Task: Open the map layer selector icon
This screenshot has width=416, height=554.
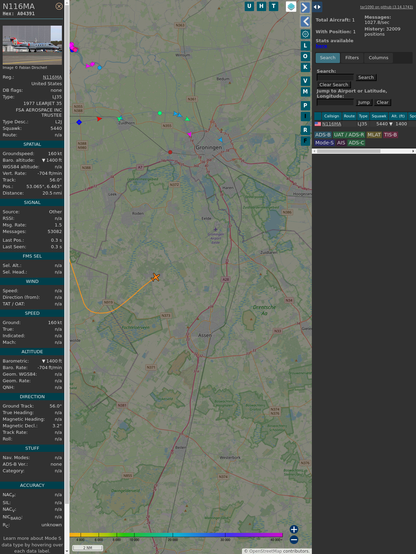Action: pos(291,6)
